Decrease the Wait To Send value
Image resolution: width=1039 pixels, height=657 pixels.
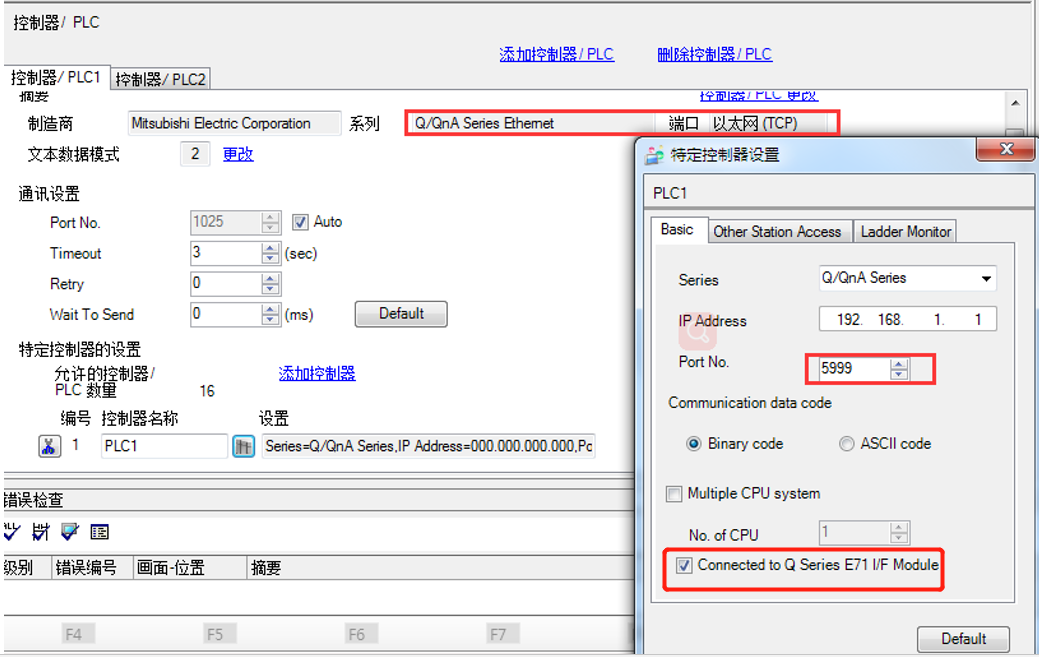tap(270, 321)
